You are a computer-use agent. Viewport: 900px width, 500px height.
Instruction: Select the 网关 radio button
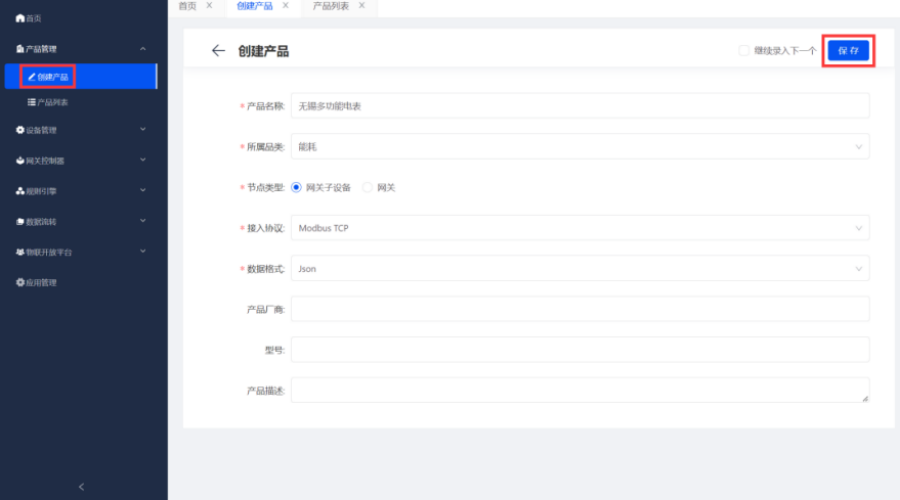coord(367,187)
